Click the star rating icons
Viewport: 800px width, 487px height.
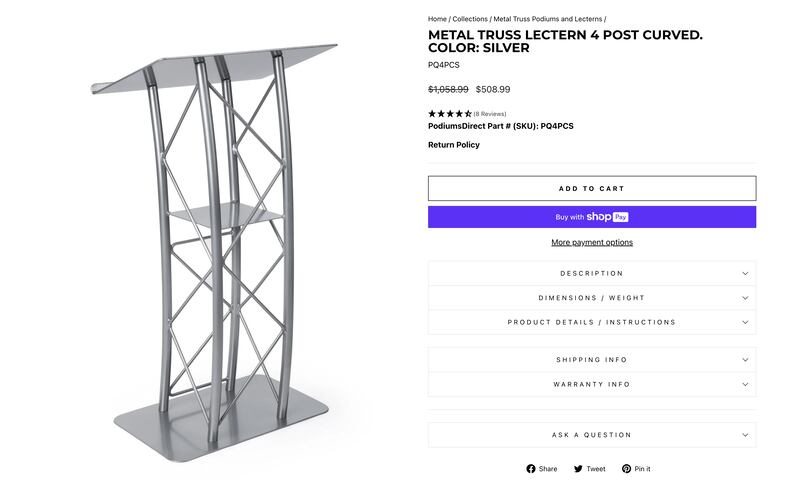pyautogui.click(x=450, y=114)
